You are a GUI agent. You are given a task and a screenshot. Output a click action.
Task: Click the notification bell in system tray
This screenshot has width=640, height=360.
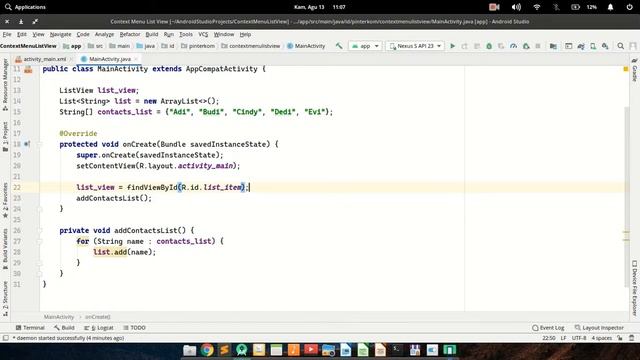[610, 7]
